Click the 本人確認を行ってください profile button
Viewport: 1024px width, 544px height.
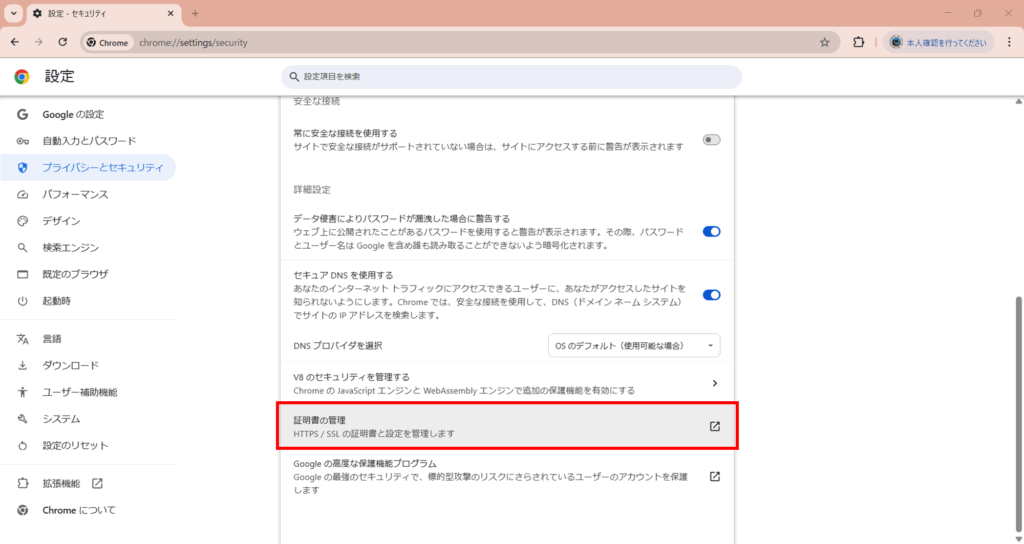coord(938,42)
